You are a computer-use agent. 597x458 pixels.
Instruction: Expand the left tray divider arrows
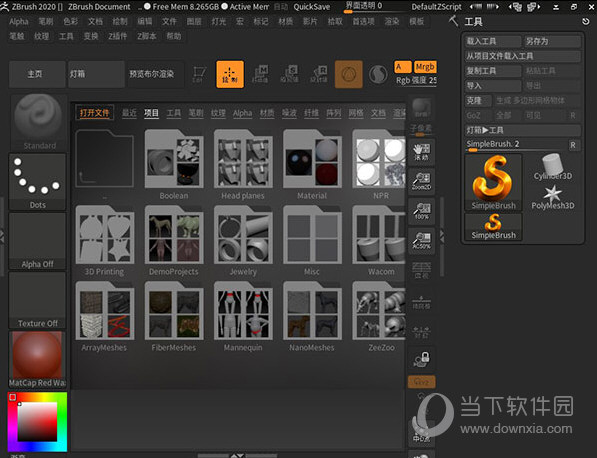[x=2, y=236]
